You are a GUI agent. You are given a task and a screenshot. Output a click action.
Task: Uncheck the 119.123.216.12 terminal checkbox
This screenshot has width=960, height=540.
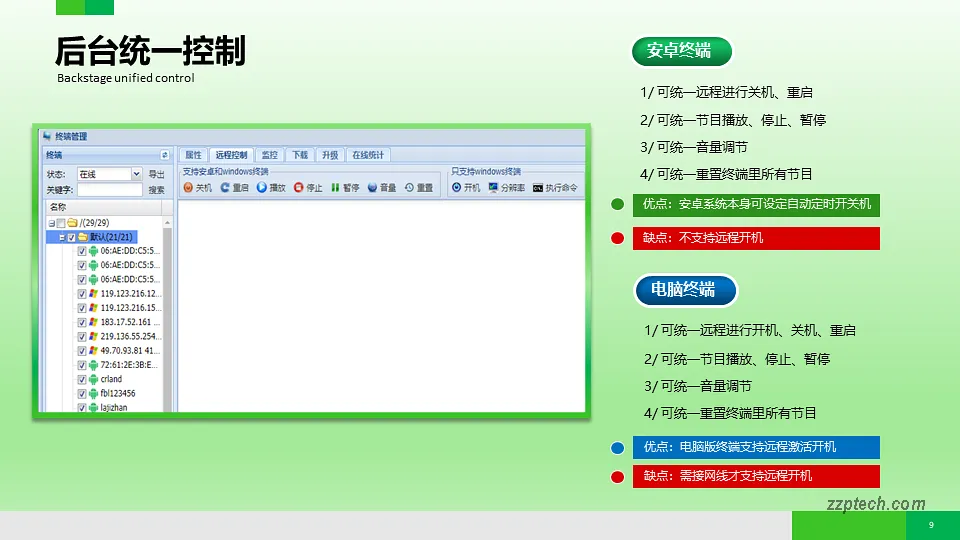(81, 294)
